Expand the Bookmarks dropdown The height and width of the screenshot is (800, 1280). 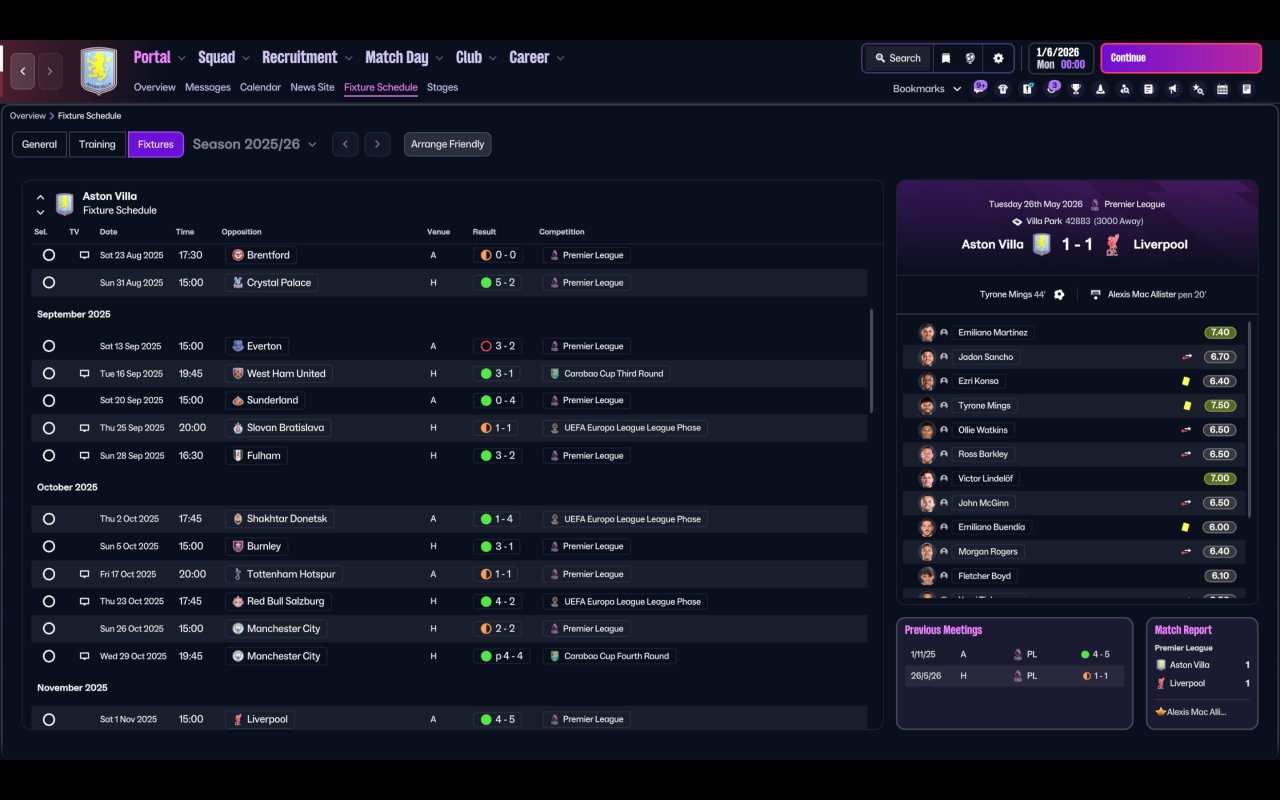coord(927,89)
